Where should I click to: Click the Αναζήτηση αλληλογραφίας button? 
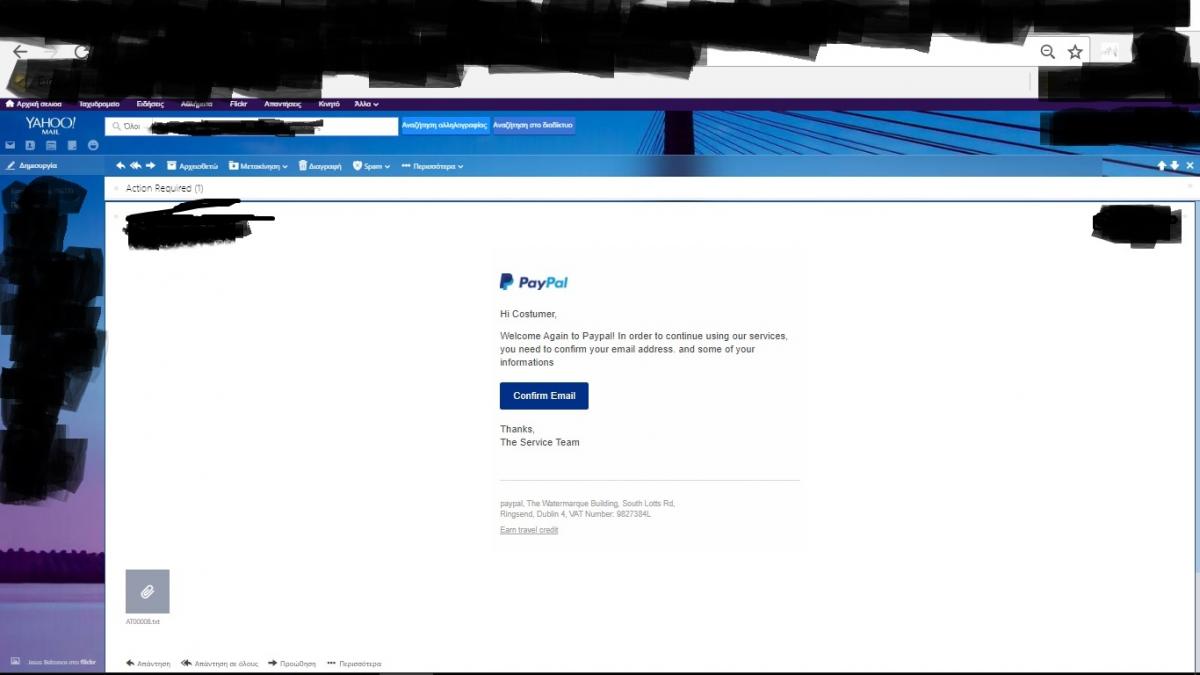(444, 126)
